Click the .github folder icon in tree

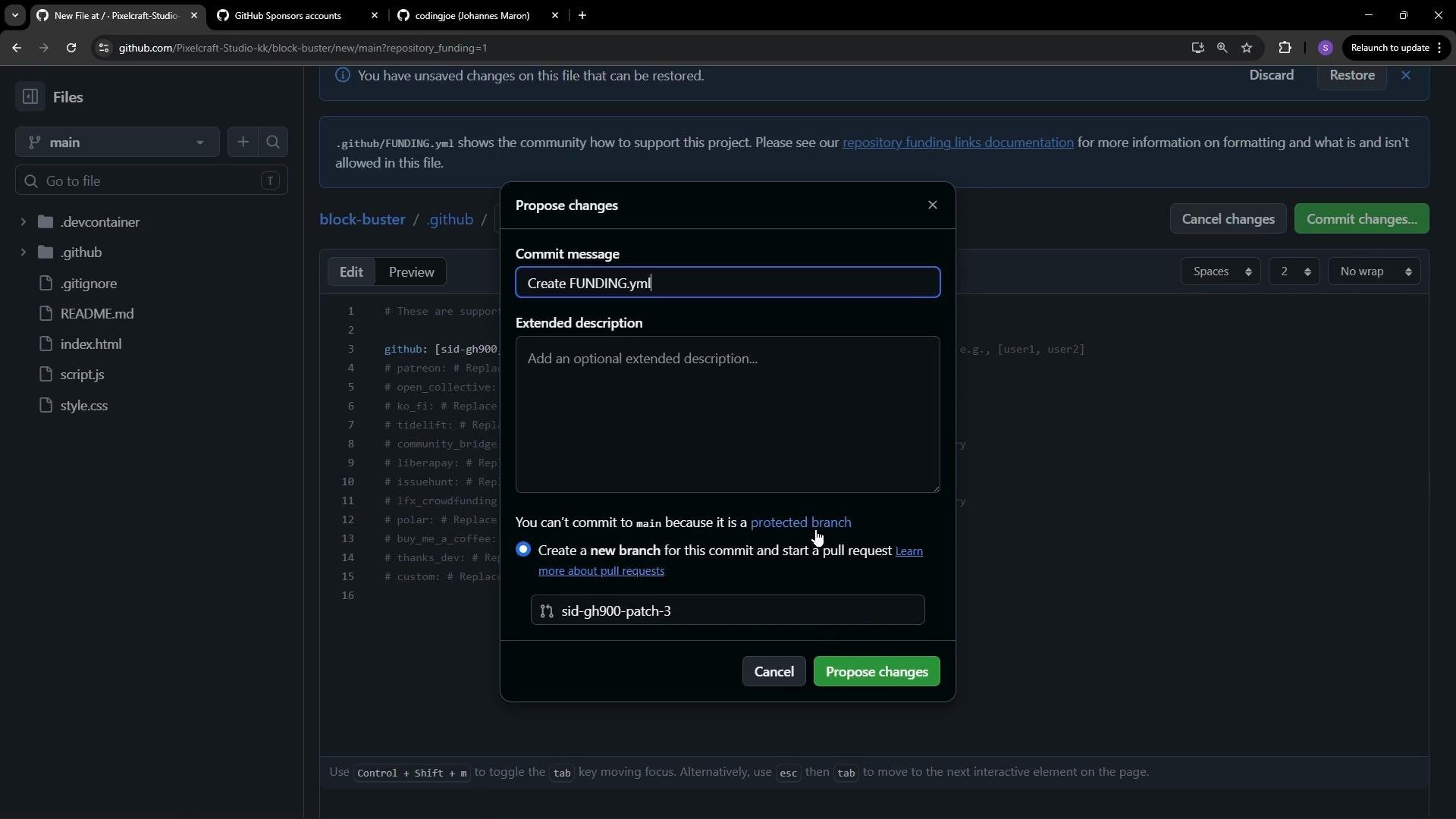tap(45, 253)
